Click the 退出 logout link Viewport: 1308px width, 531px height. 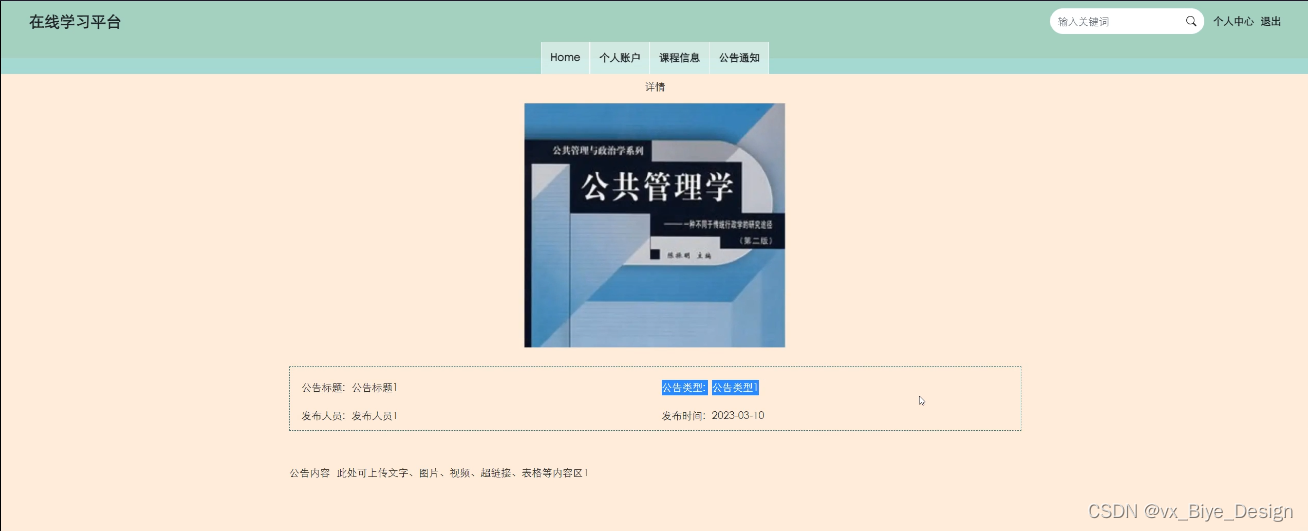point(1270,21)
